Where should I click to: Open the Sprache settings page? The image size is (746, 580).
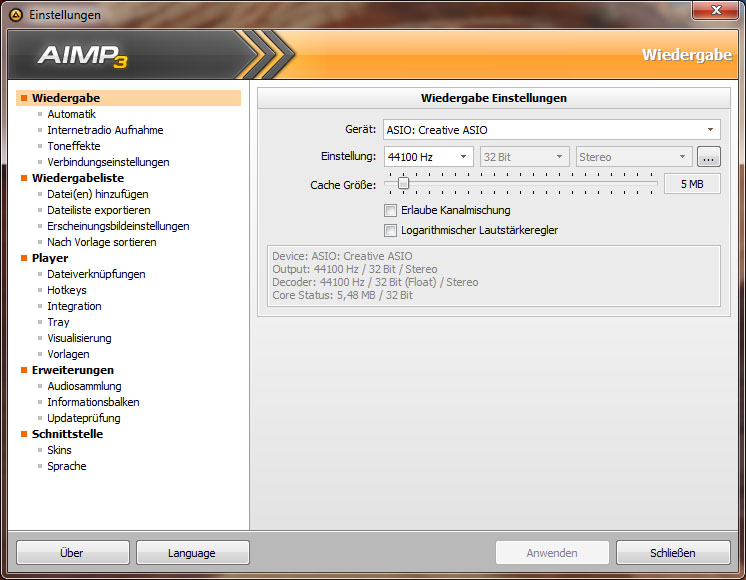pyautogui.click(x=67, y=466)
